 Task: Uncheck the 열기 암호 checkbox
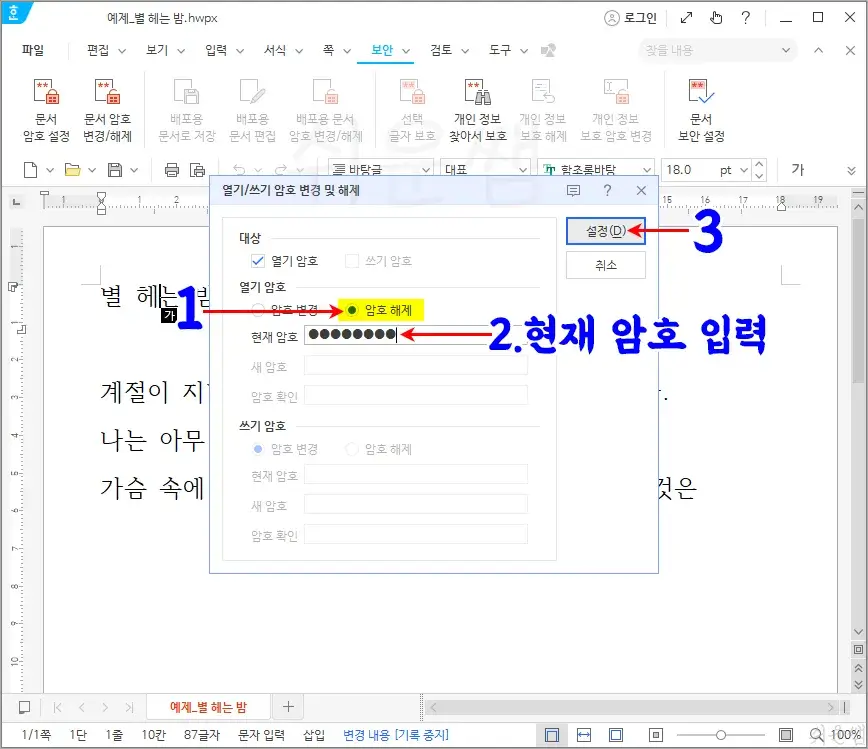click(257, 259)
